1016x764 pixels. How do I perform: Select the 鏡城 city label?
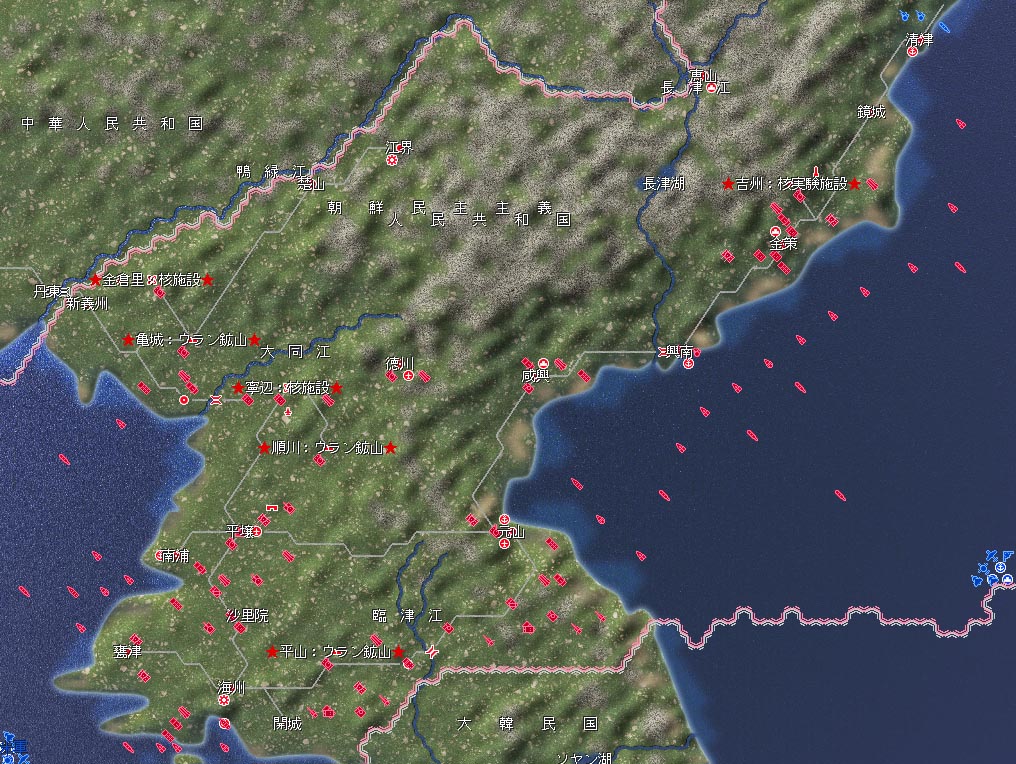[872, 112]
